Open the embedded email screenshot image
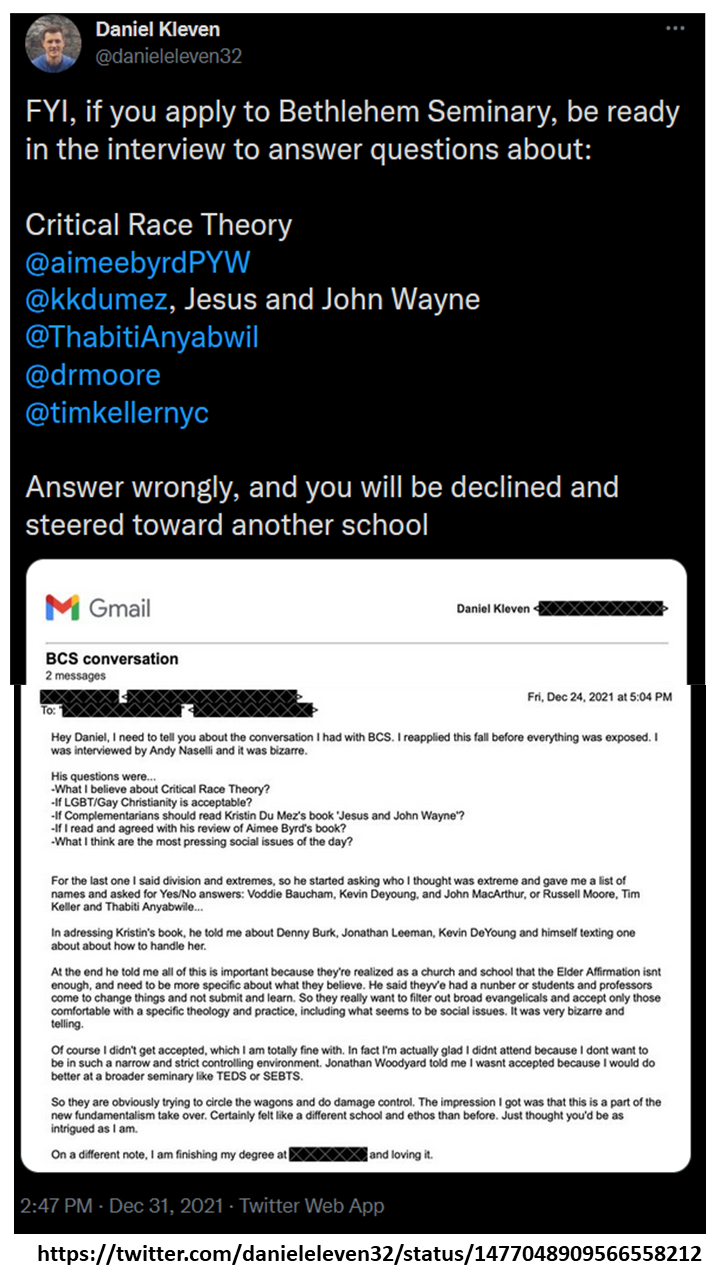720x1280 pixels. 355,900
